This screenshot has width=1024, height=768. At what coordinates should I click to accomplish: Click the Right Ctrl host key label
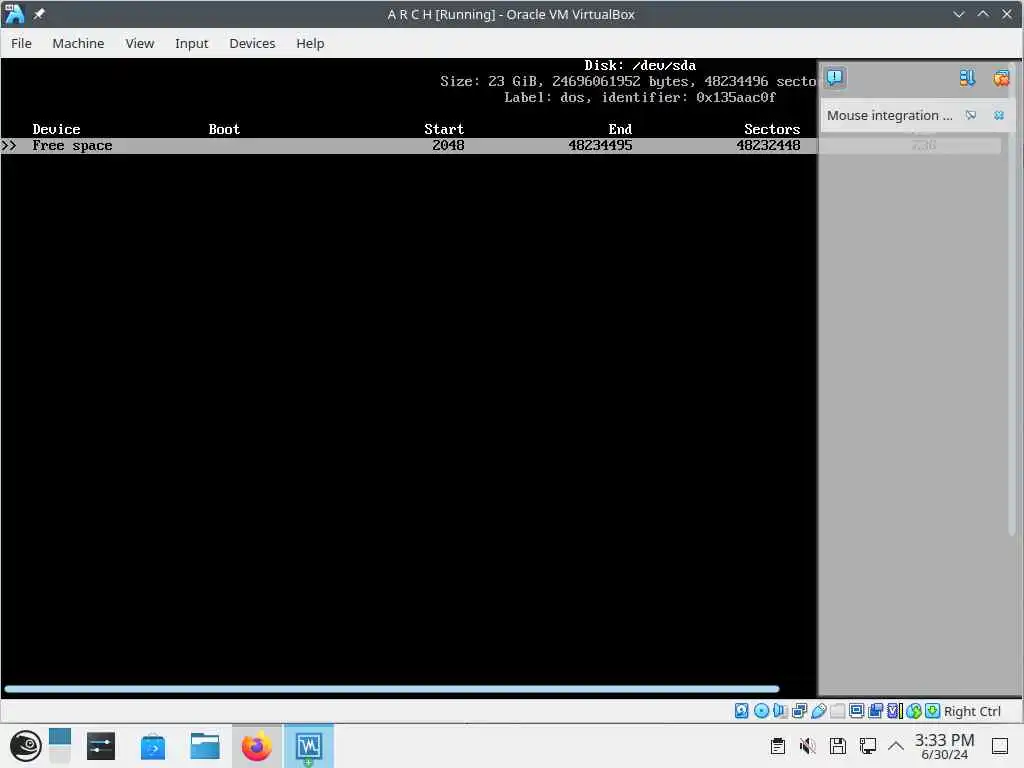point(972,711)
